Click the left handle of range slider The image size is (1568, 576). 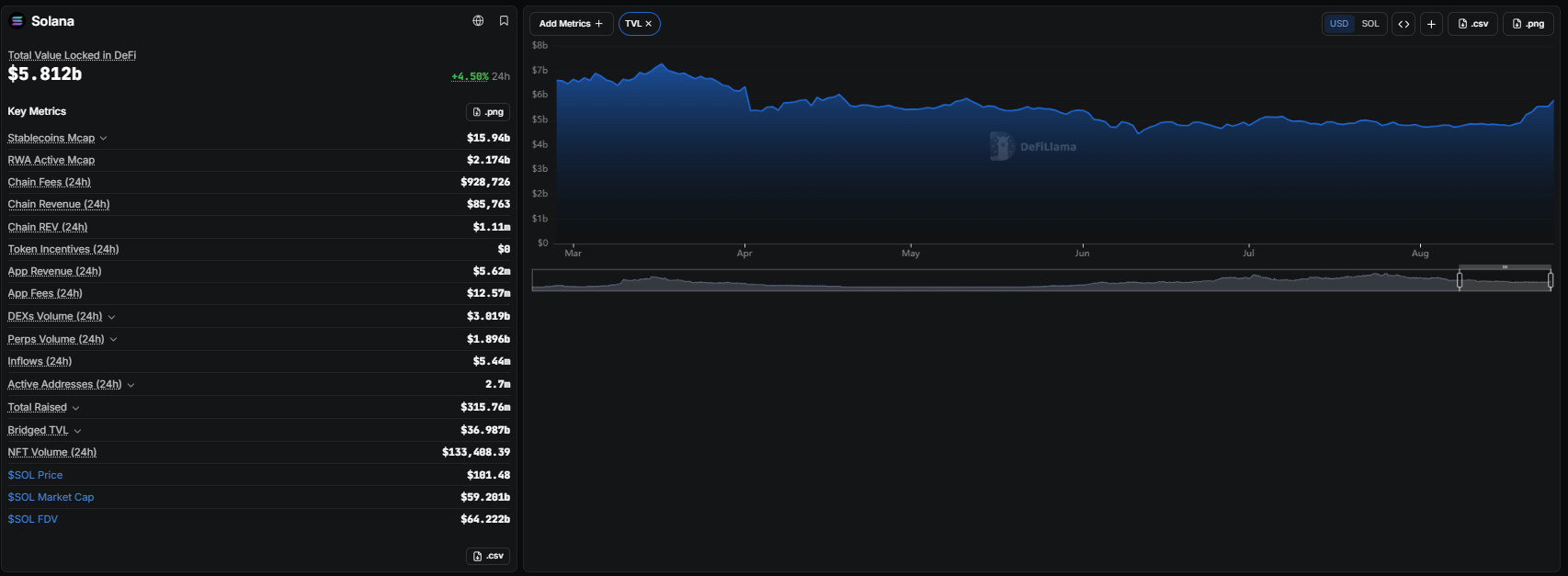[x=1460, y=280]
